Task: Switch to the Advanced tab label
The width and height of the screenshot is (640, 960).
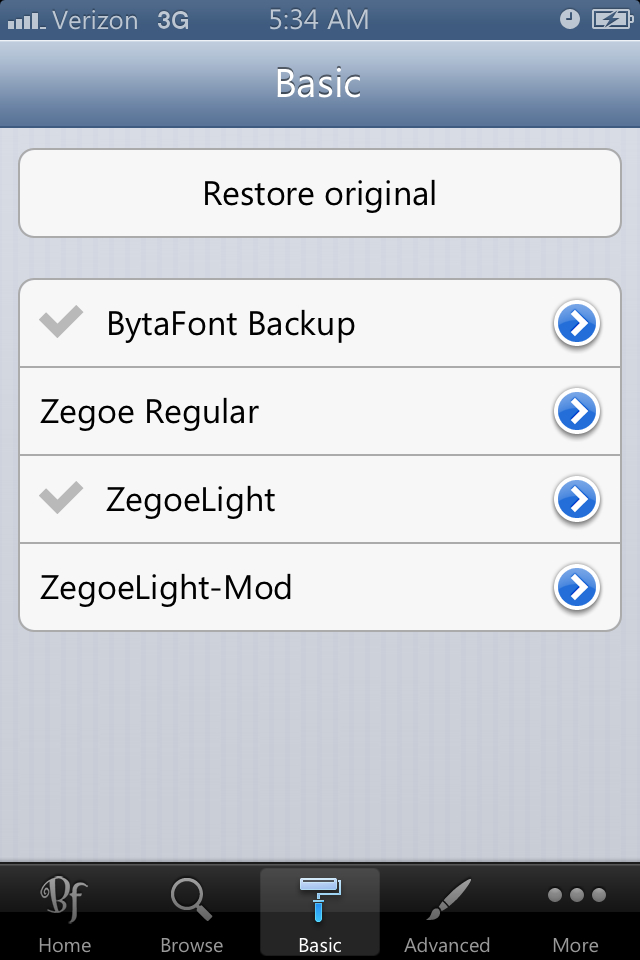Action: [x=447, y=944]
